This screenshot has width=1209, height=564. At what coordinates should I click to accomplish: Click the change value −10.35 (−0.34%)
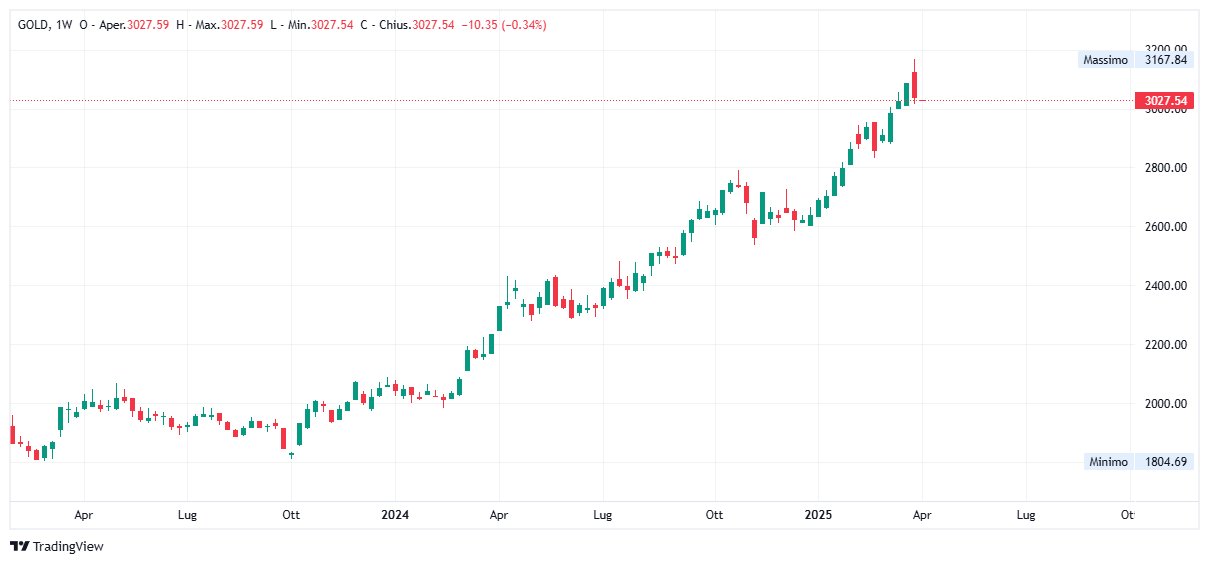pos(503,24)
